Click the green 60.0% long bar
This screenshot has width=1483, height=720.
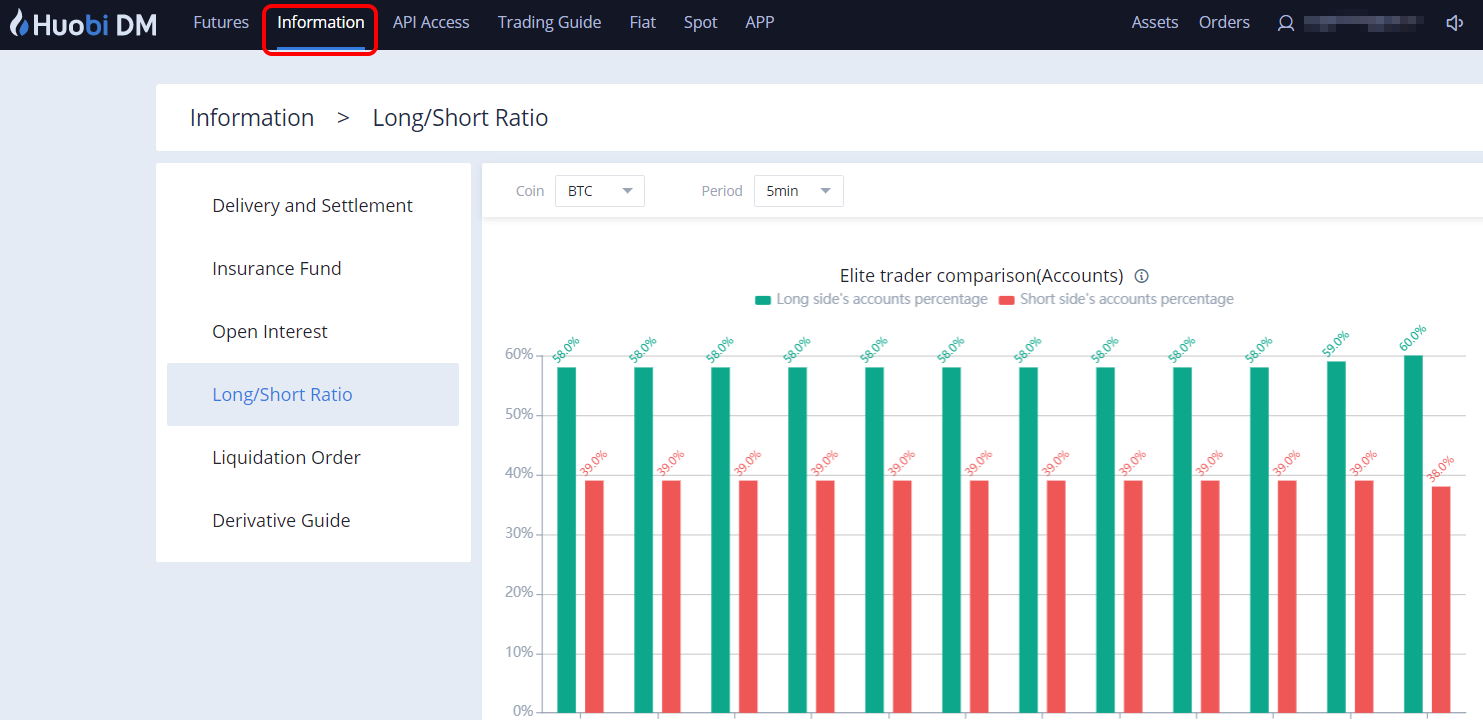pyautogui.click(x=1413, y=533)
